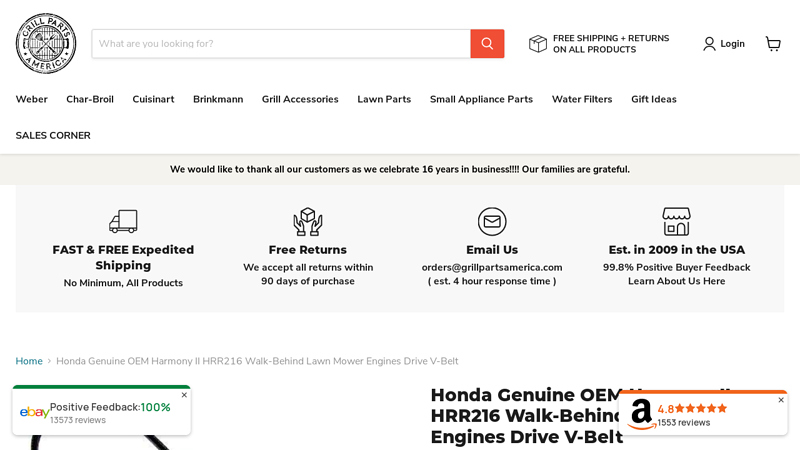Click the Home breadcrumb link

29,361
